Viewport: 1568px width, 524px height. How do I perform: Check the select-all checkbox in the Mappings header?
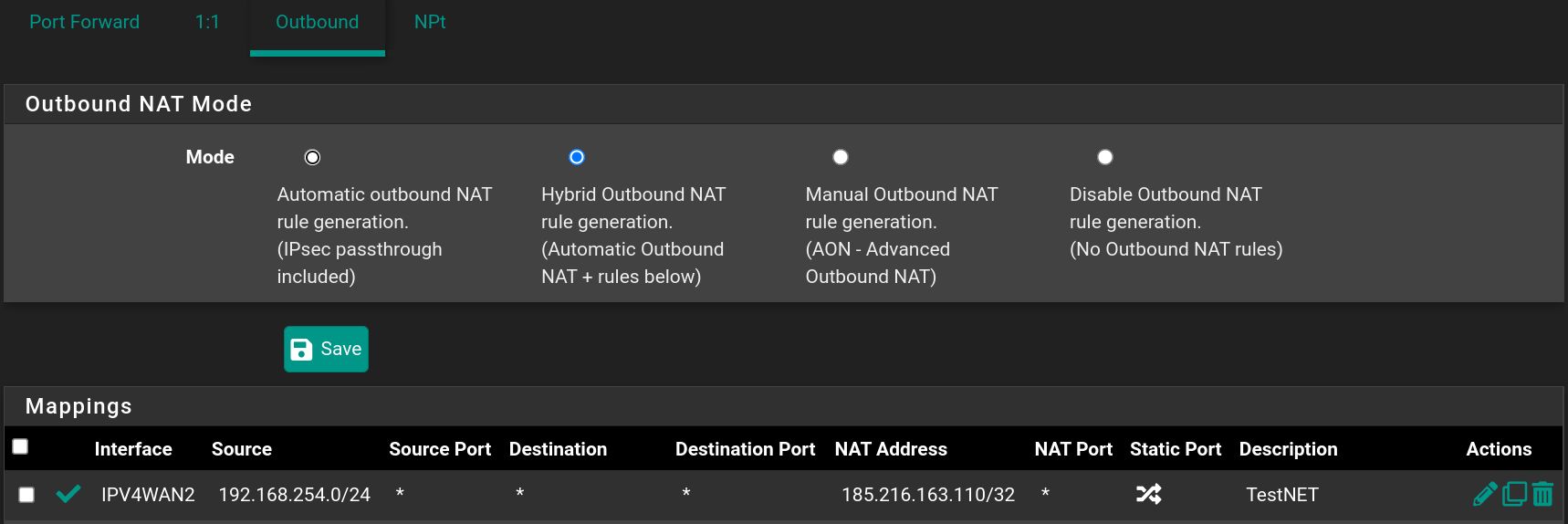(20, 446)
